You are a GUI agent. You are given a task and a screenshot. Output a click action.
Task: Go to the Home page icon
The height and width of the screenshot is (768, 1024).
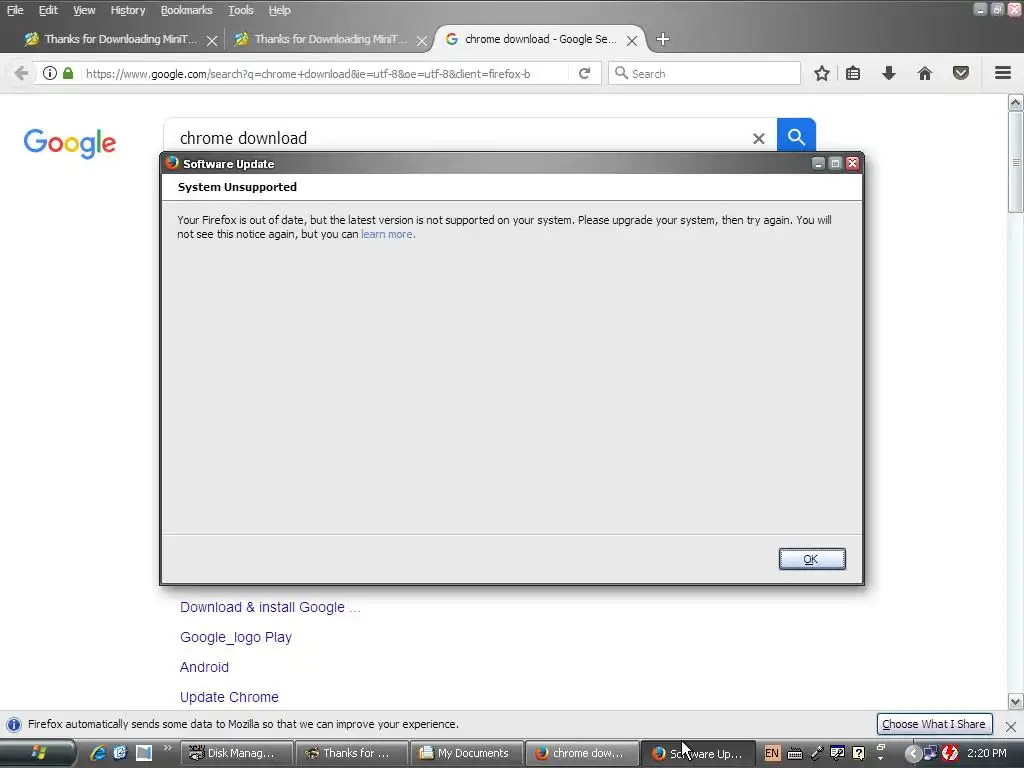pos(925,73)
